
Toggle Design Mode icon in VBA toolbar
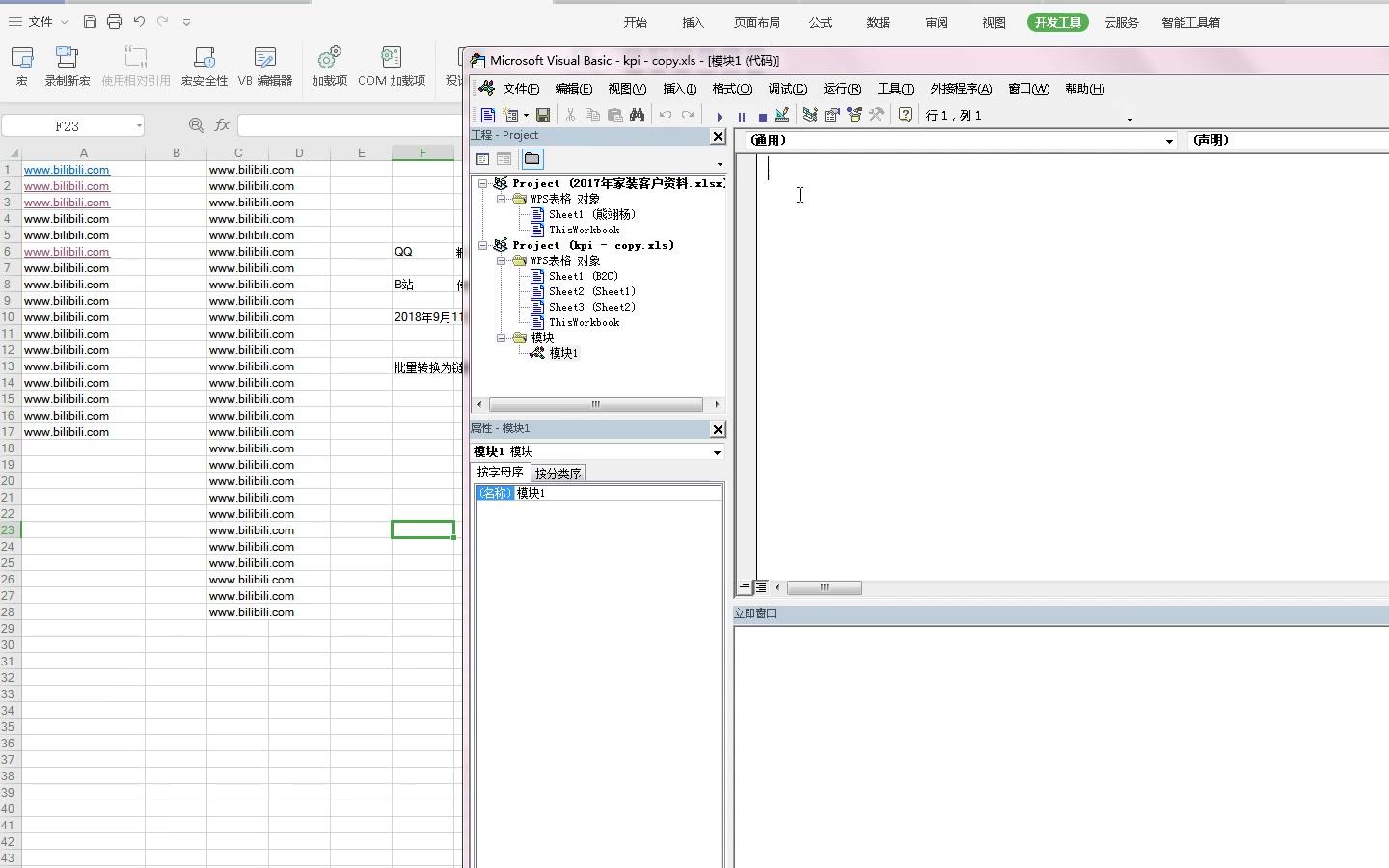point(782,115)
